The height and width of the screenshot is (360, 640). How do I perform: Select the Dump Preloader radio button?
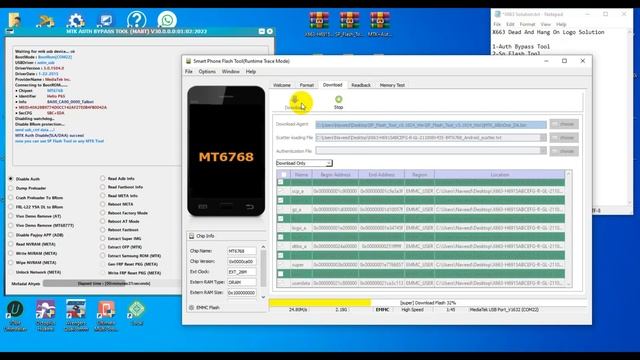(11, 188)
